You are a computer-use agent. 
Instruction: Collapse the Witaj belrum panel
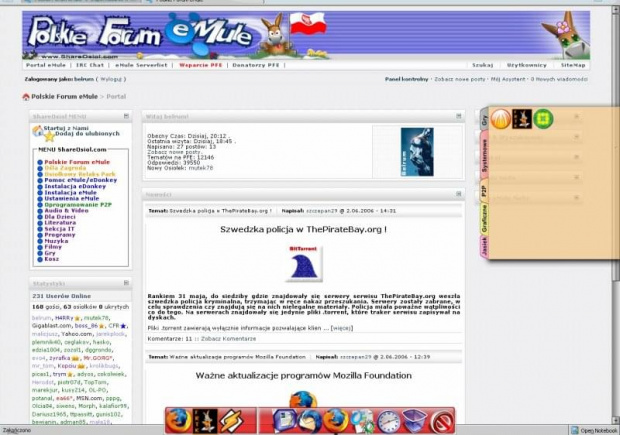click(458, 117)
